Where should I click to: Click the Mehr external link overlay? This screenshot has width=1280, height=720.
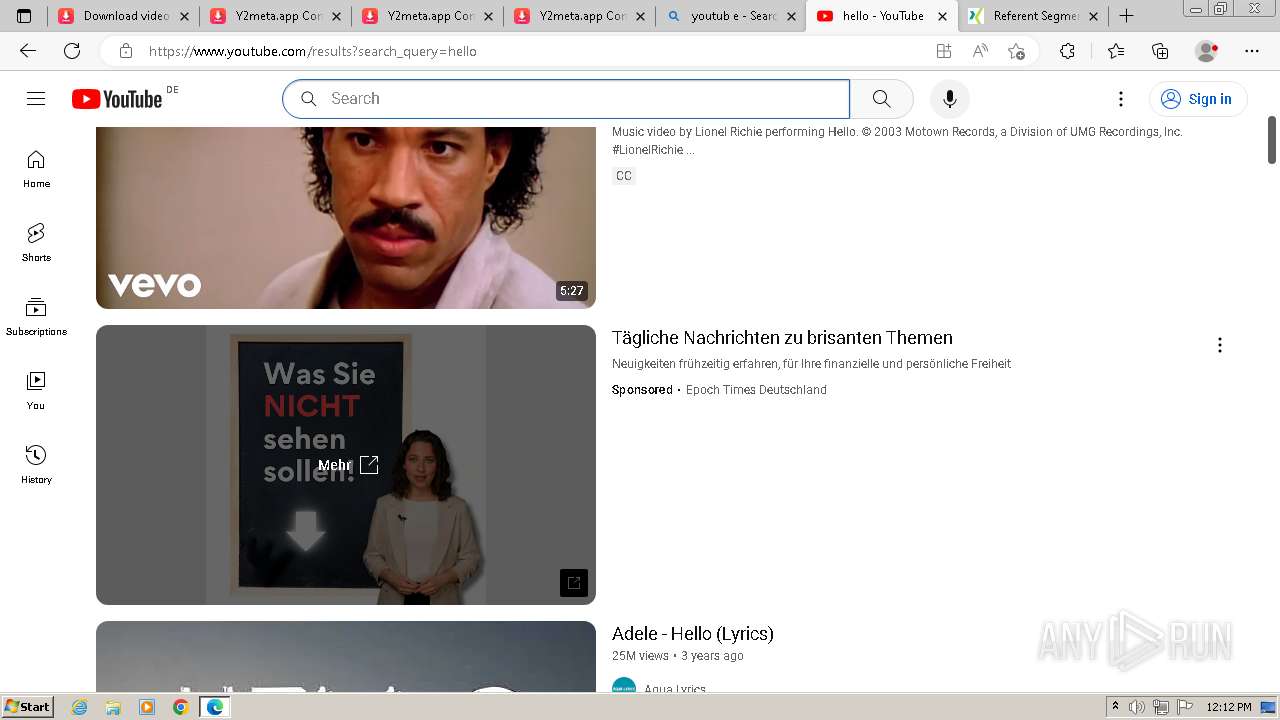pyautogui.click(x=347, y=464)
